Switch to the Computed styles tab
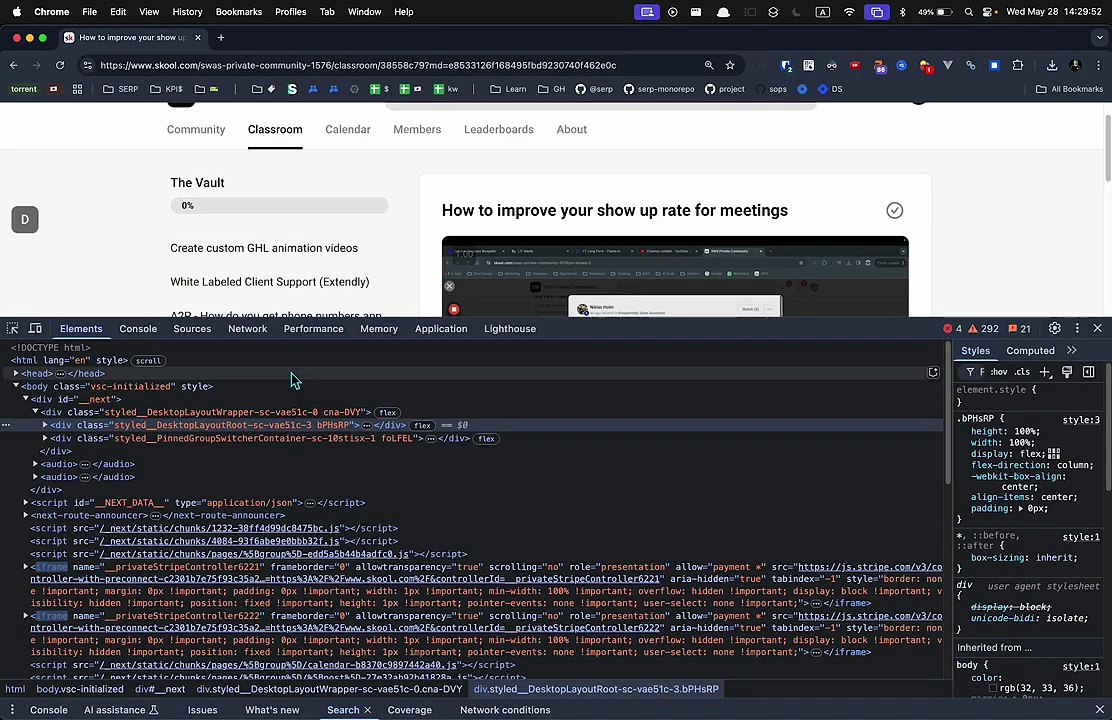The image size is (1112, 720). [x=1030, y=350]
